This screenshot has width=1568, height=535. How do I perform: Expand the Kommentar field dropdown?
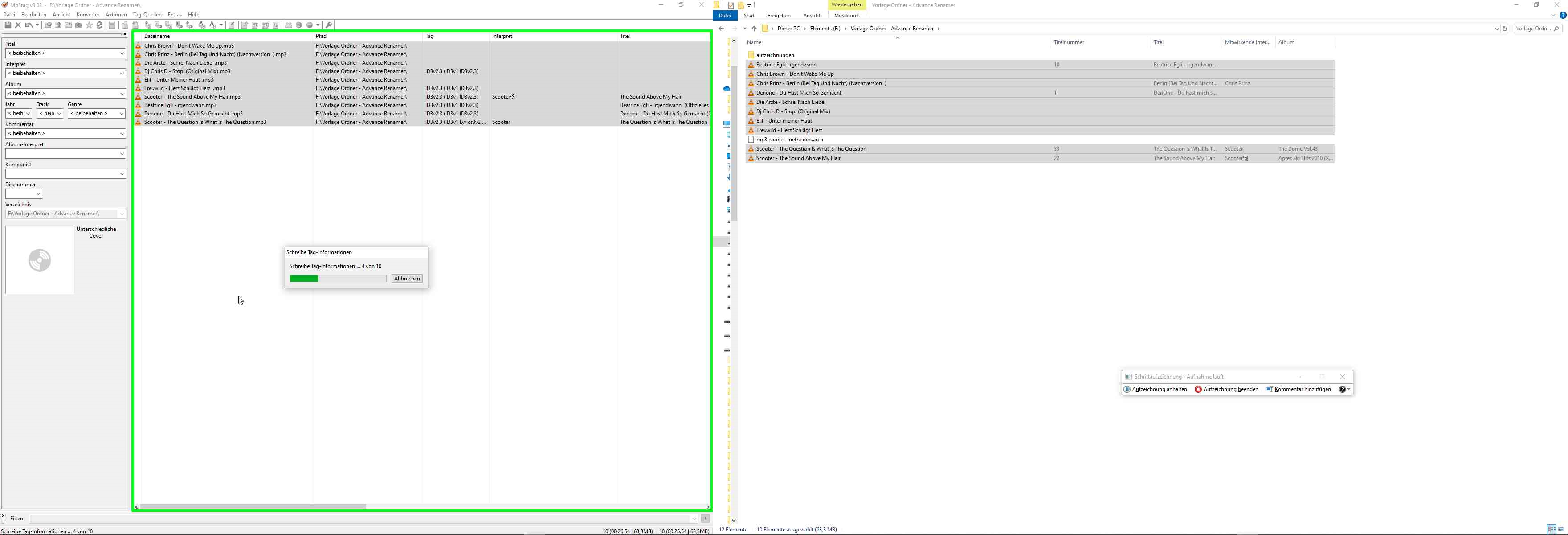point(122,133)
